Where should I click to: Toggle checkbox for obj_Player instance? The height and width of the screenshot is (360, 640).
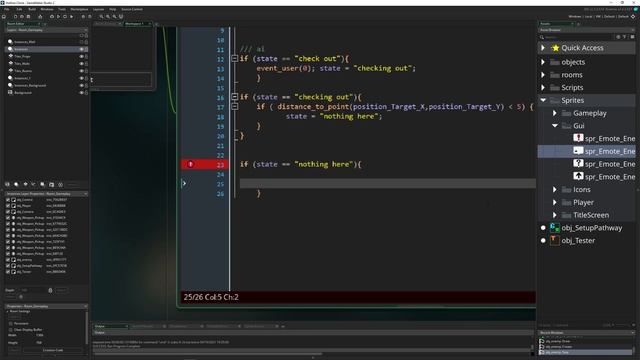(x=8, y=206)
